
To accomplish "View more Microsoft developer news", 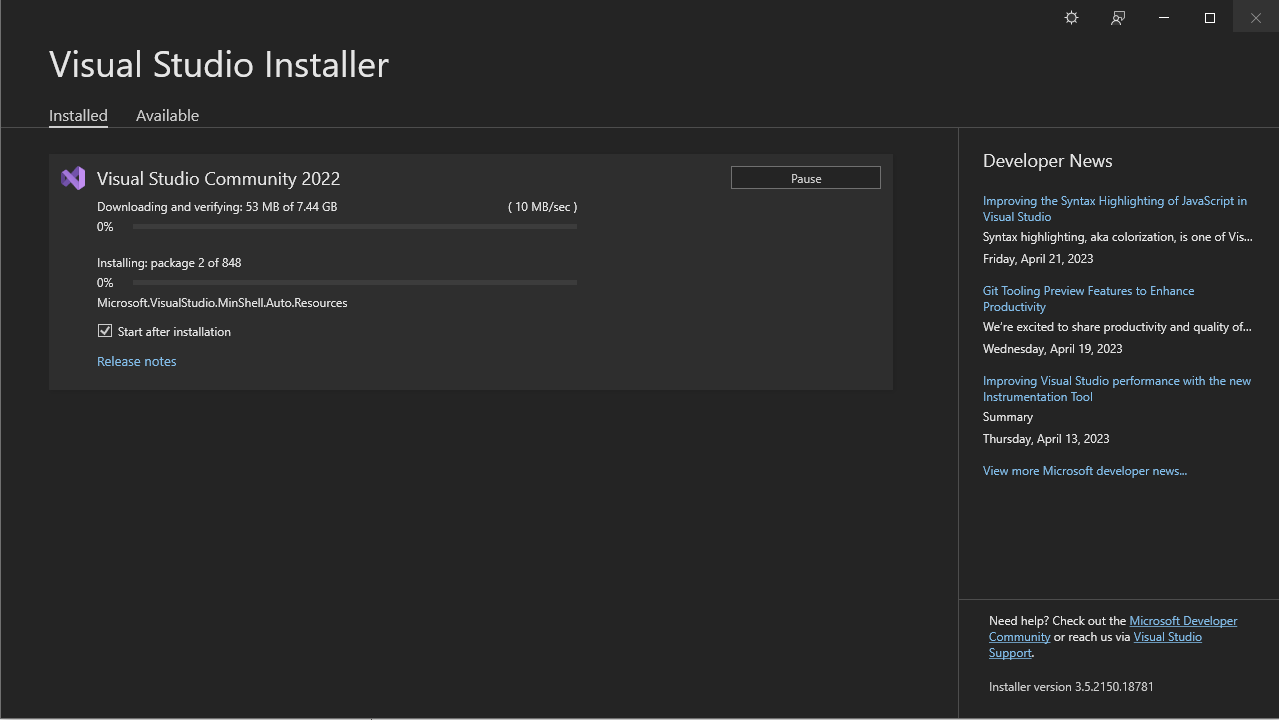I will (x=1085, y=471).
